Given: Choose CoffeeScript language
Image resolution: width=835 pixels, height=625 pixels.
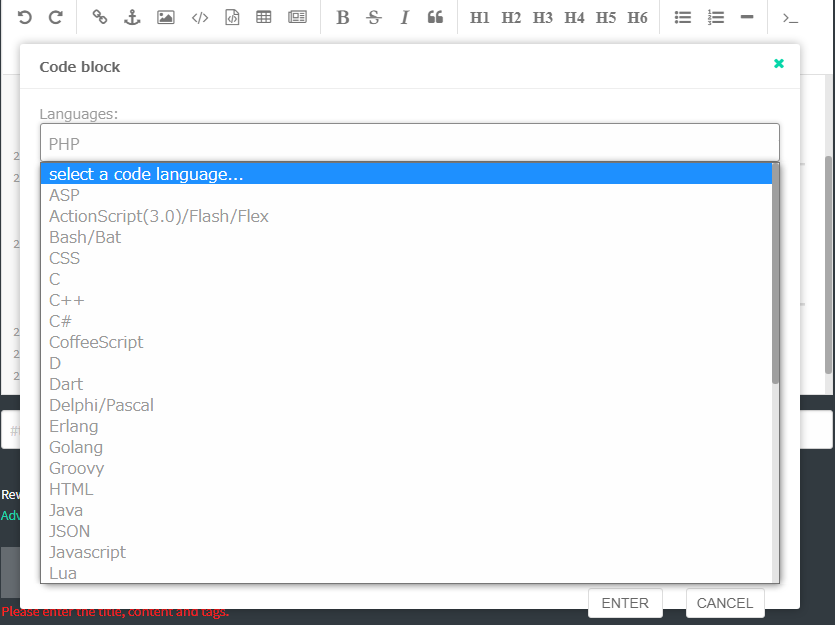Looking at the screenshot, I should click(406, 342).
